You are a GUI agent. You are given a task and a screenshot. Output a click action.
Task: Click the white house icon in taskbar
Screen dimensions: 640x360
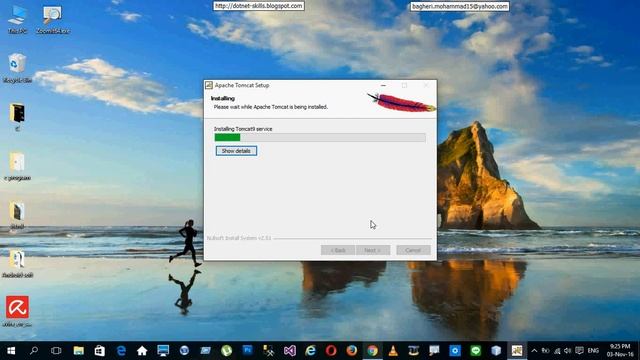[x=142, y=351]
